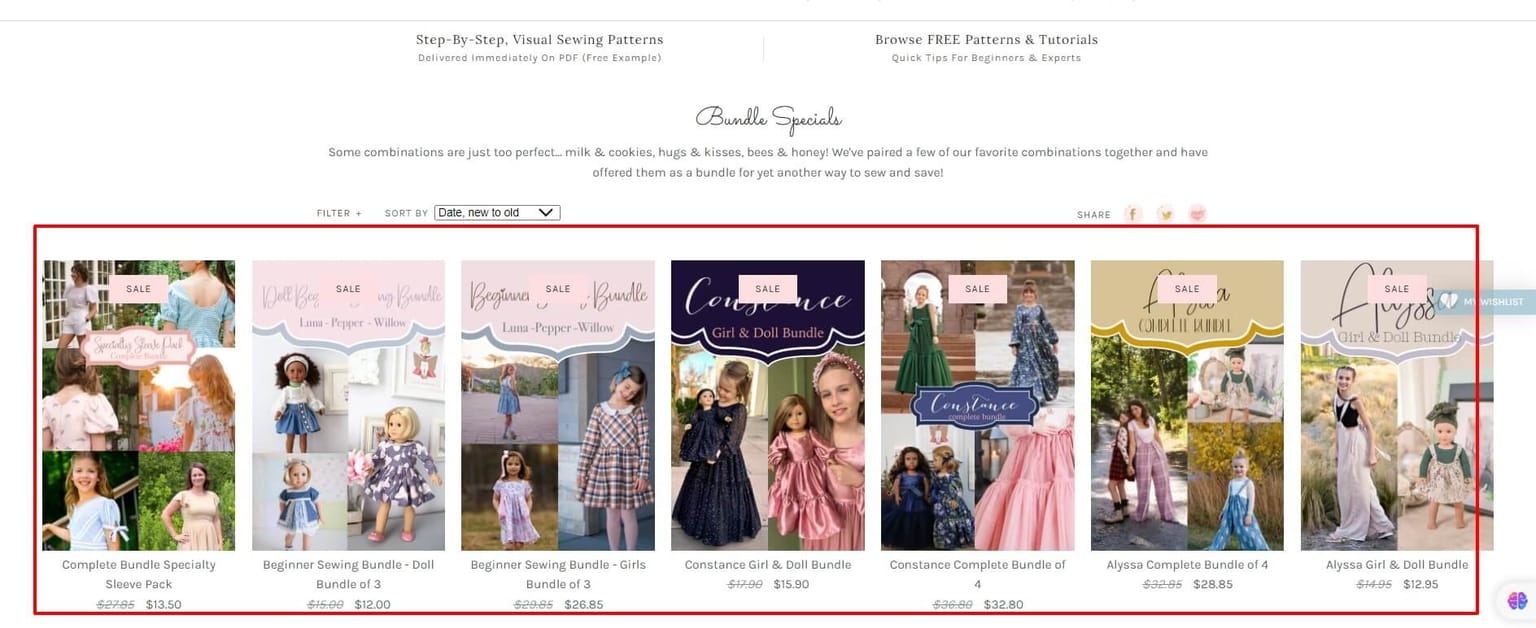Open Alyssa Complete Bundle of 4 title
1536x628 pixels.
pos(1187,565)
